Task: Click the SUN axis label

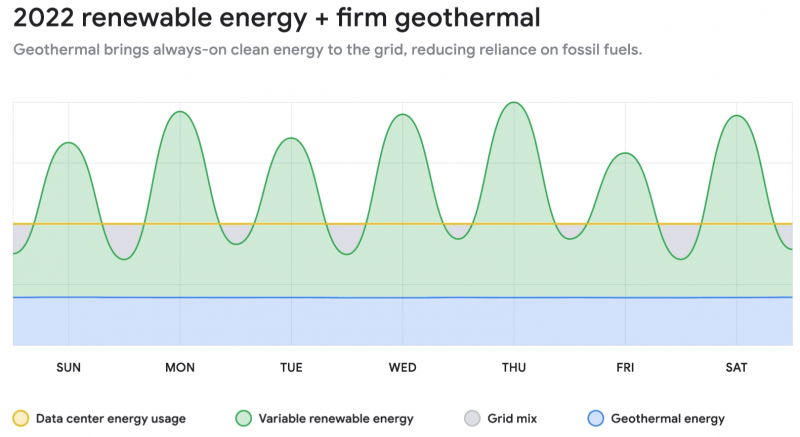Action: click(69, 368)
